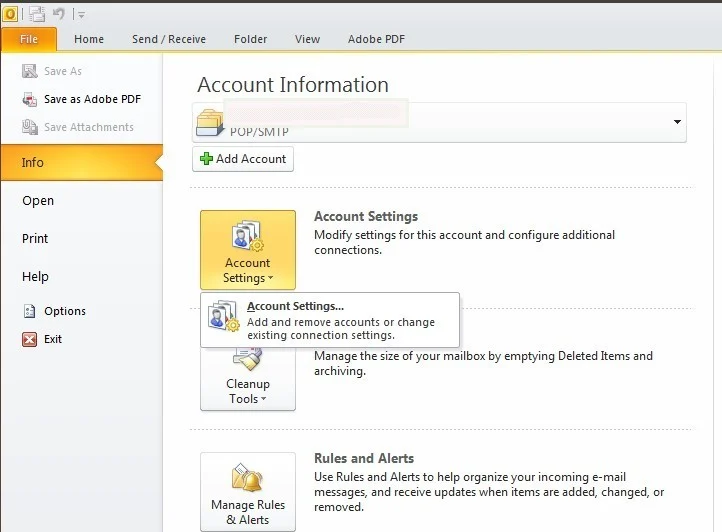Click the POP/SMTP account type text
This screenshot has width=722, height=532.
(259, 132)
